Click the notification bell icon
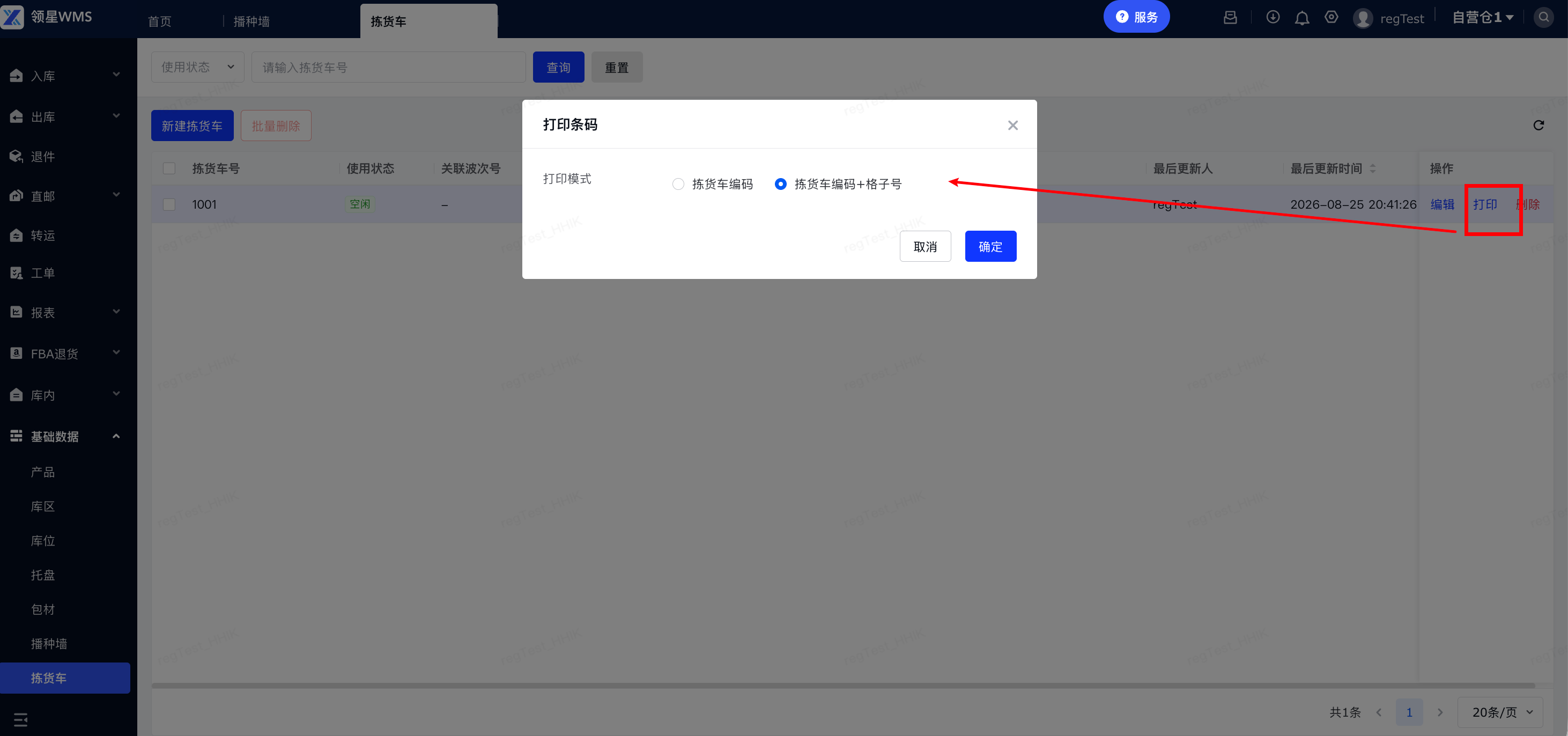 [x=1301, y=18]
